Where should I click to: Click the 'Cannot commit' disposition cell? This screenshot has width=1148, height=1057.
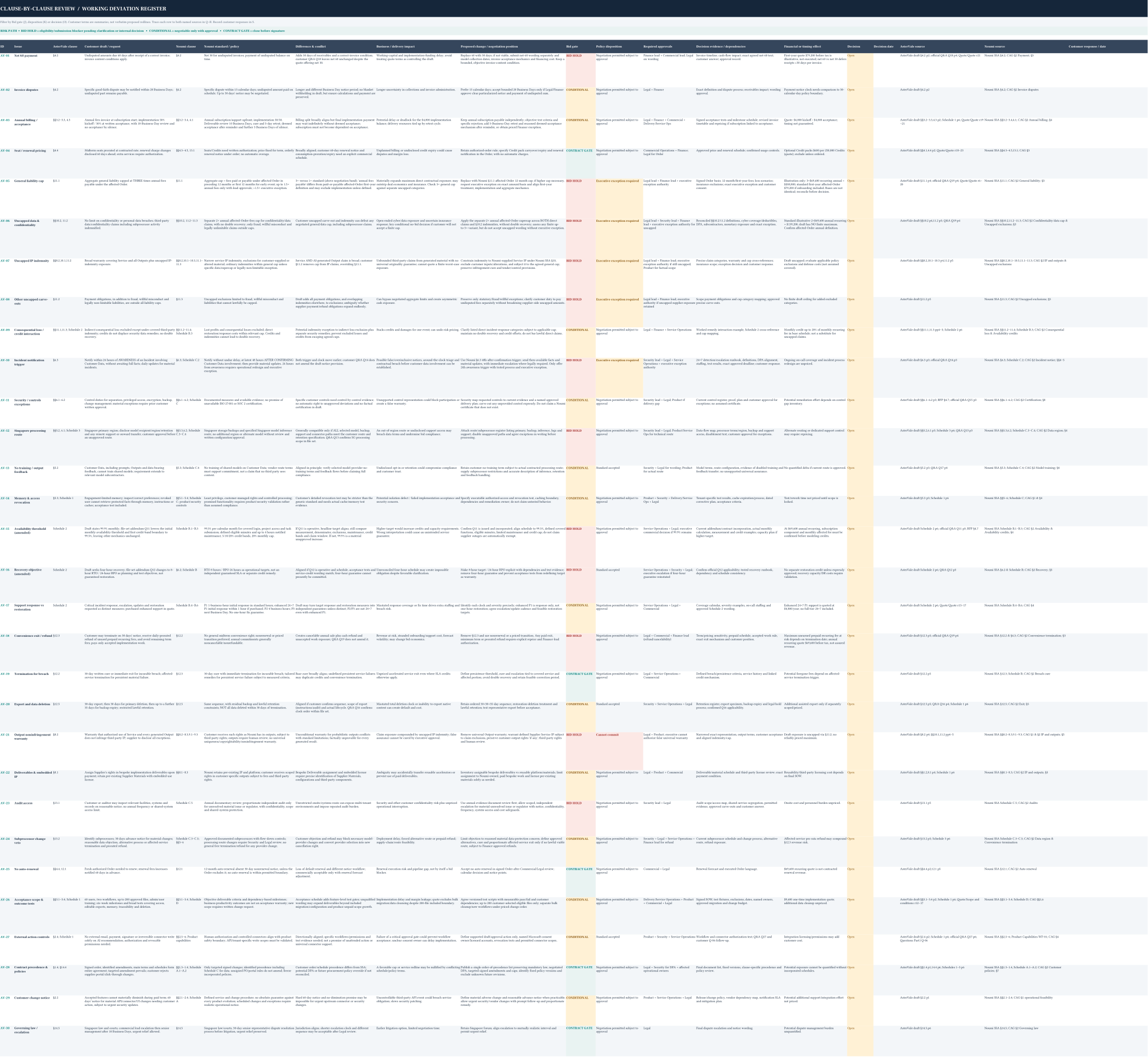point(618,751)
